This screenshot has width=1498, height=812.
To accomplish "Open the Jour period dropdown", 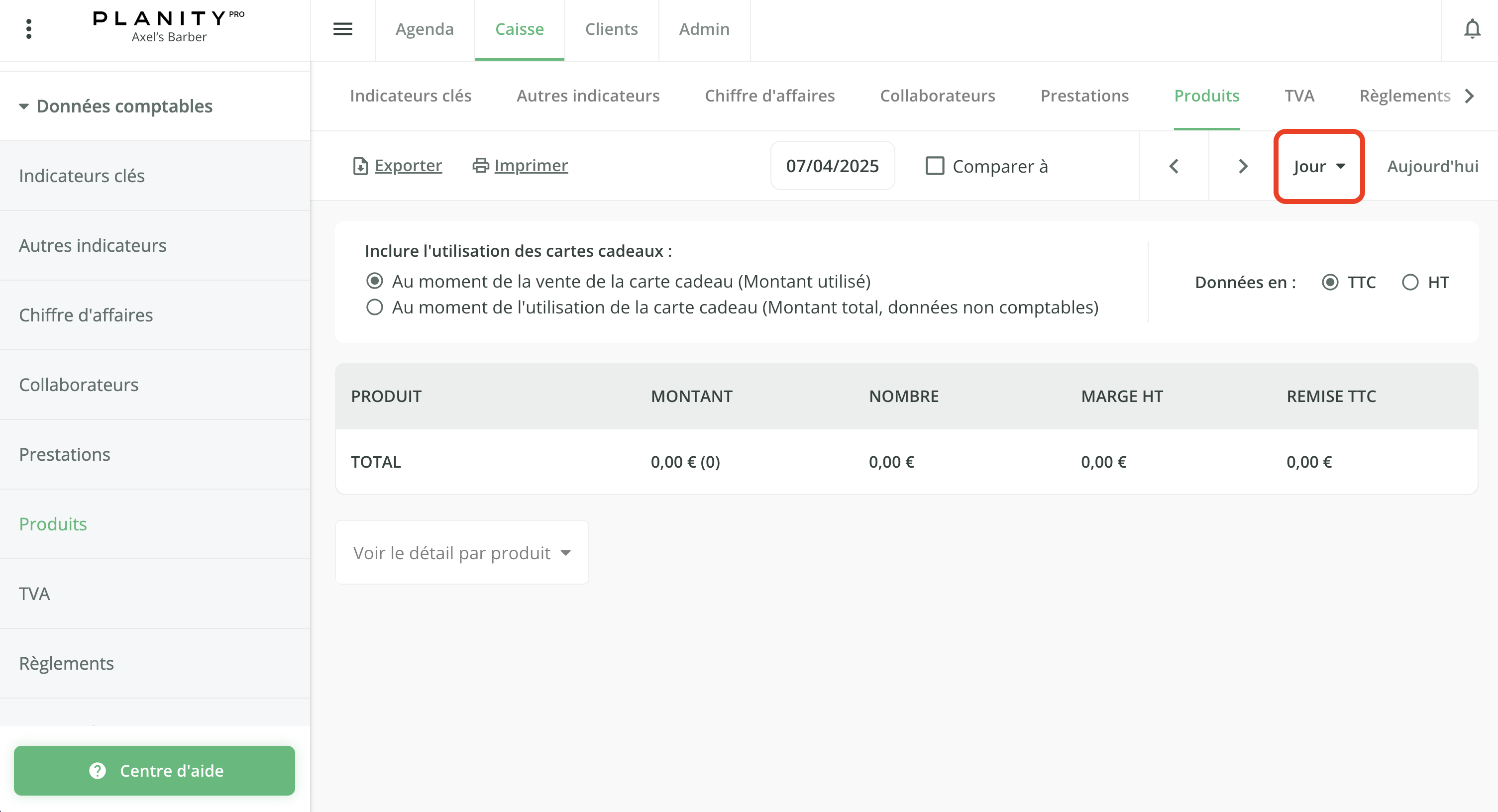I will tap(1318, 167).
